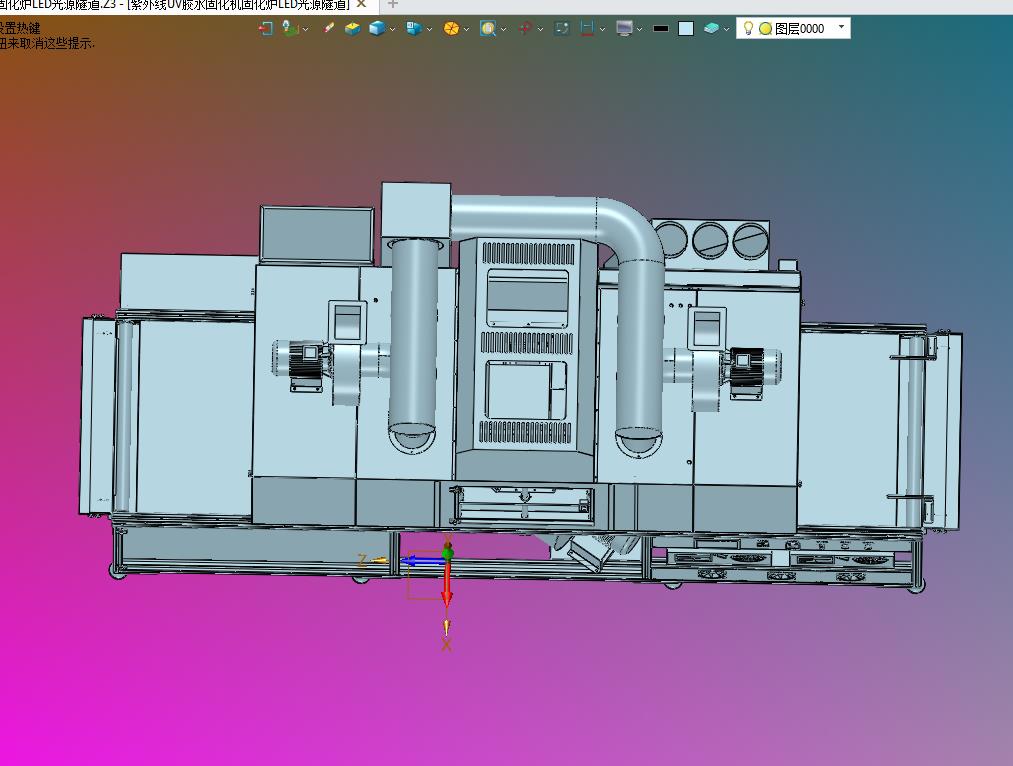Click the dimension measure icon

pyautogui.click(x=587, y=28)
